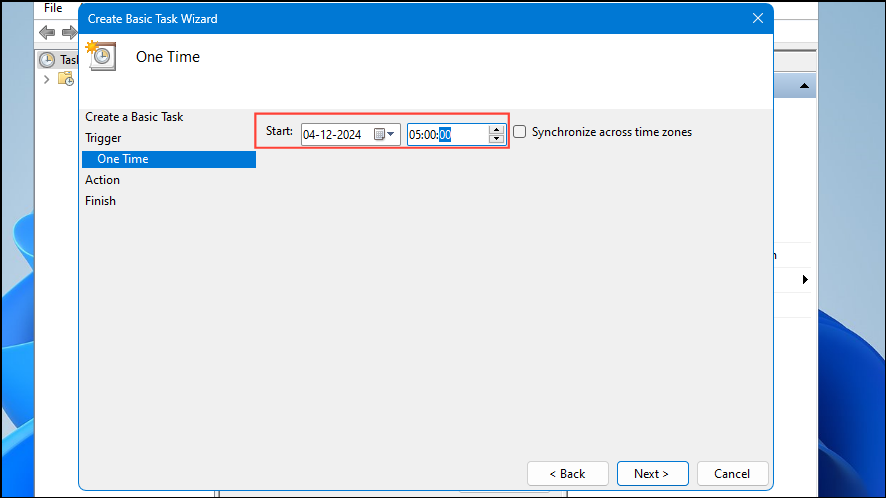
Task: Cancel the Create Basic Task Wizard
Action: [732, 473]
